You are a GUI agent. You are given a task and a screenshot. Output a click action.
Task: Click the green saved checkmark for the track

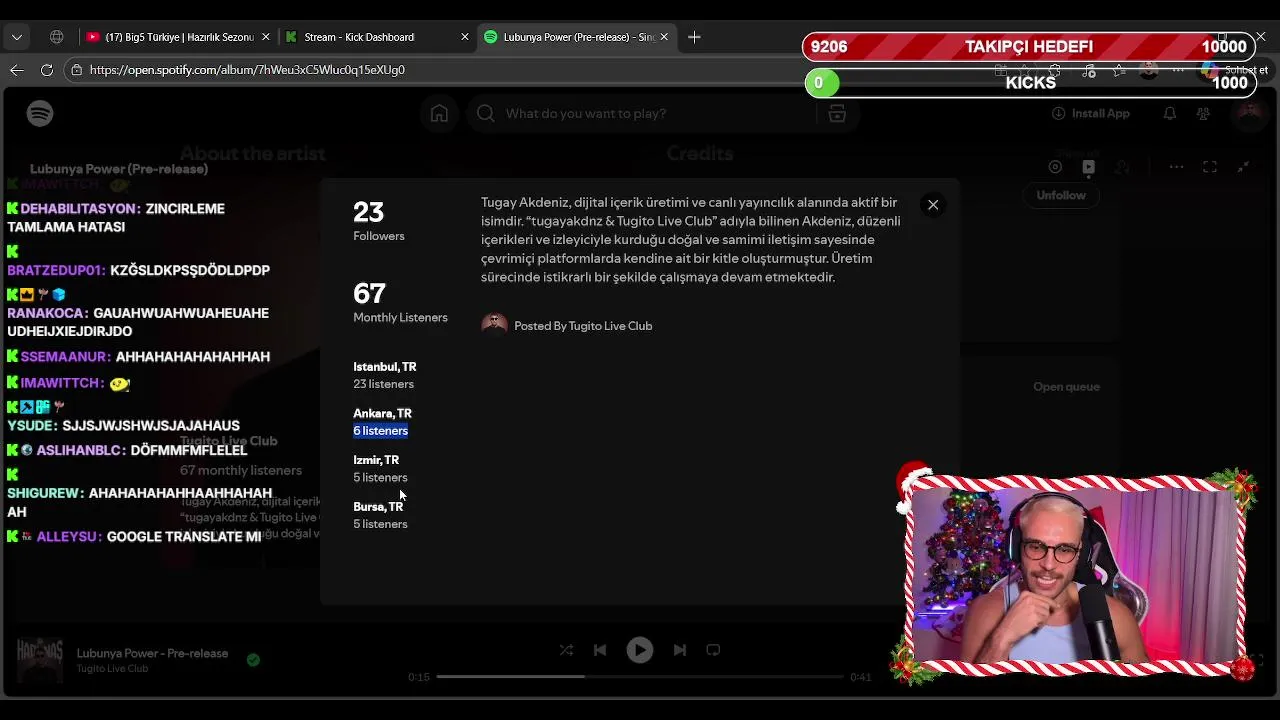click(253, 660)
